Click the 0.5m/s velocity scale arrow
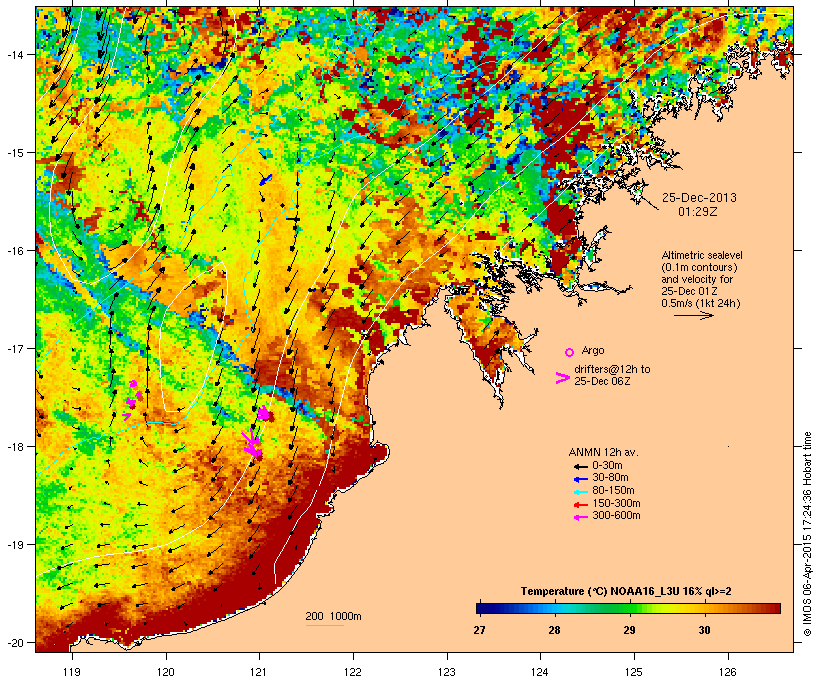Viewport: 820px width, 680px height. 693,315
